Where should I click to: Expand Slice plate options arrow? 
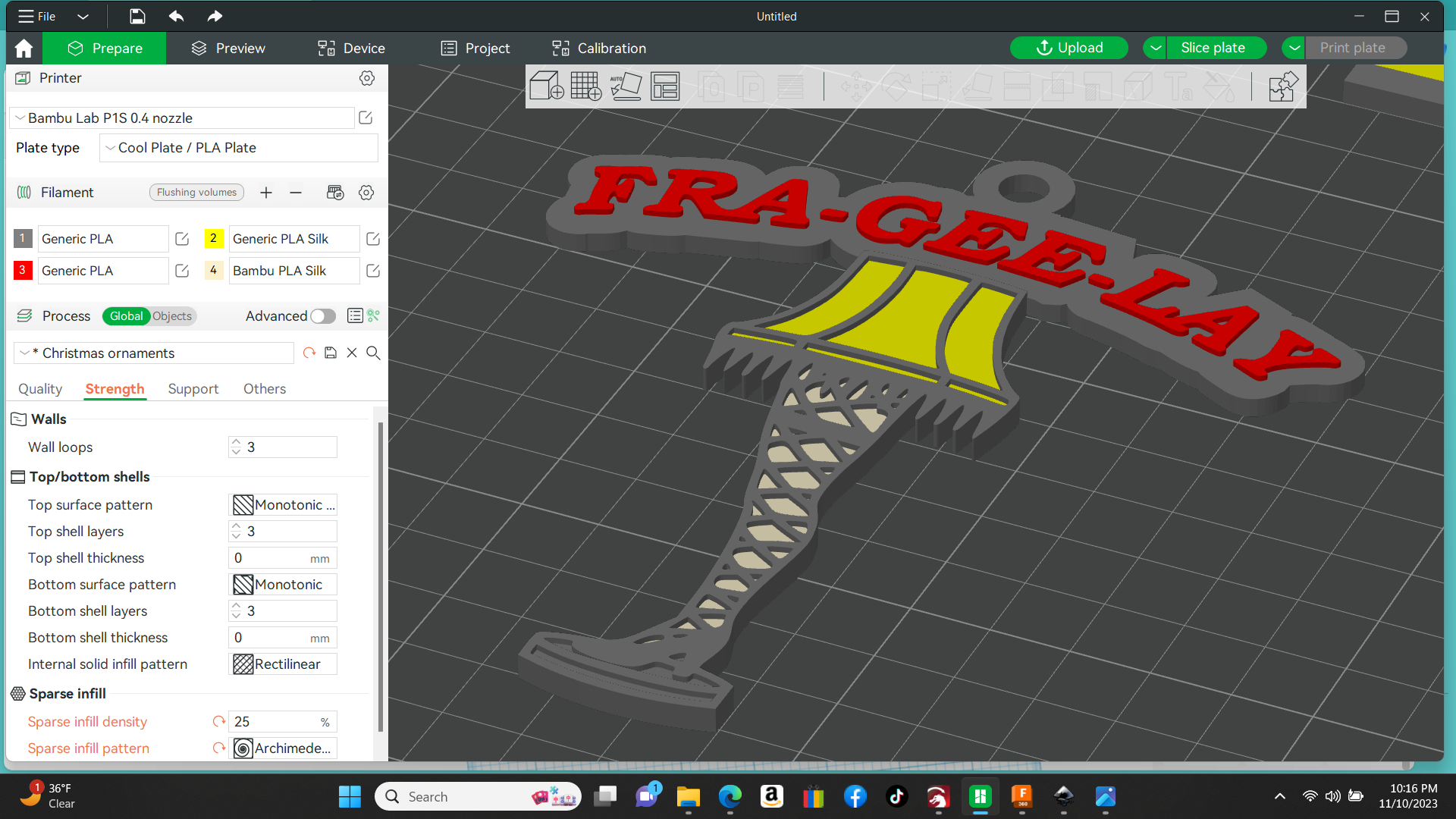tap(1155, 48)
